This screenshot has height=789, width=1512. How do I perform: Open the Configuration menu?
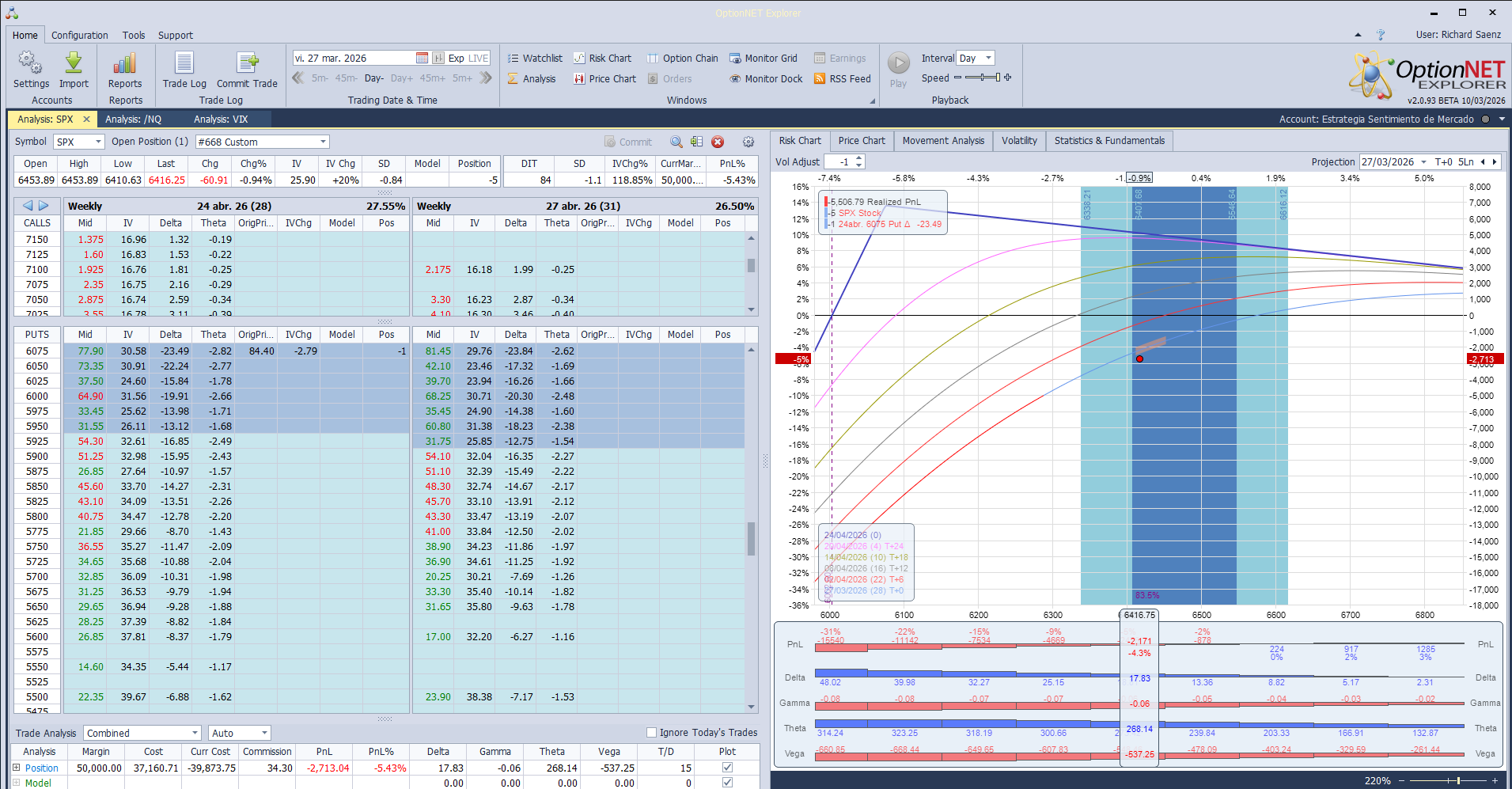(x=80, y=36)
